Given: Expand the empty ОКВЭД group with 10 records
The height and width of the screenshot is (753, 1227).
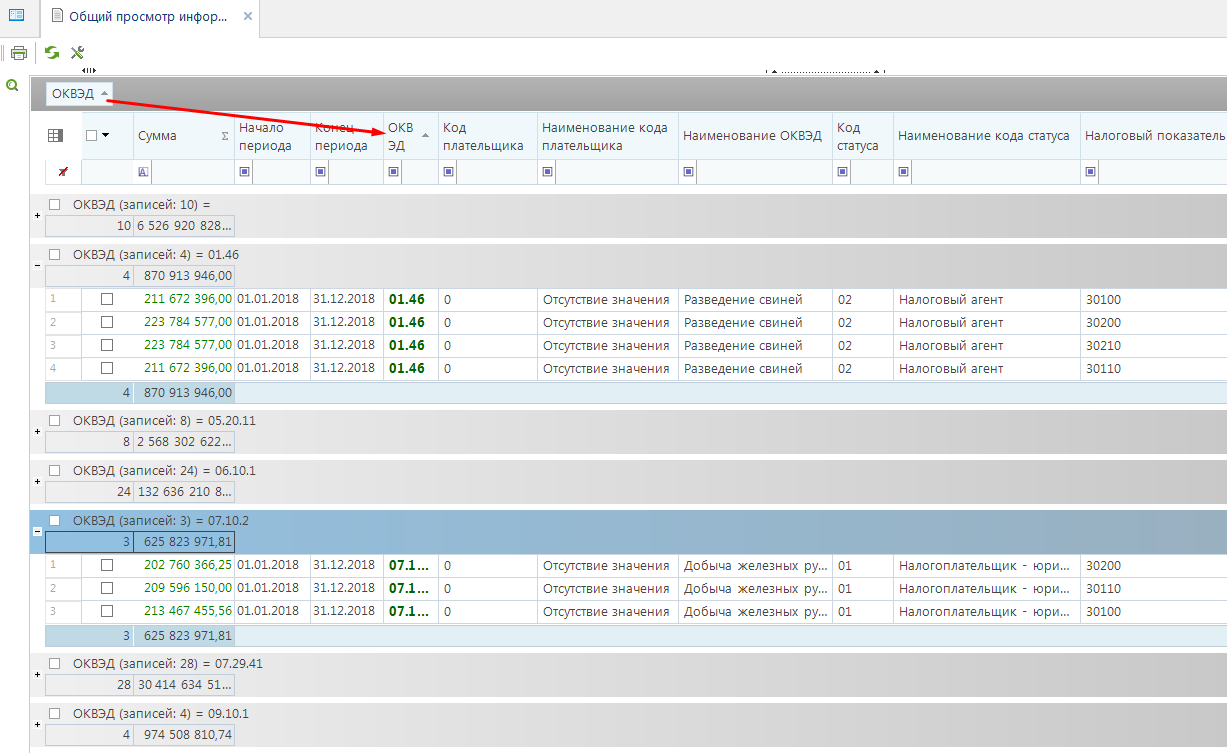Looking at the screenshot, I should pyautogui.click(x=37, y=215).
